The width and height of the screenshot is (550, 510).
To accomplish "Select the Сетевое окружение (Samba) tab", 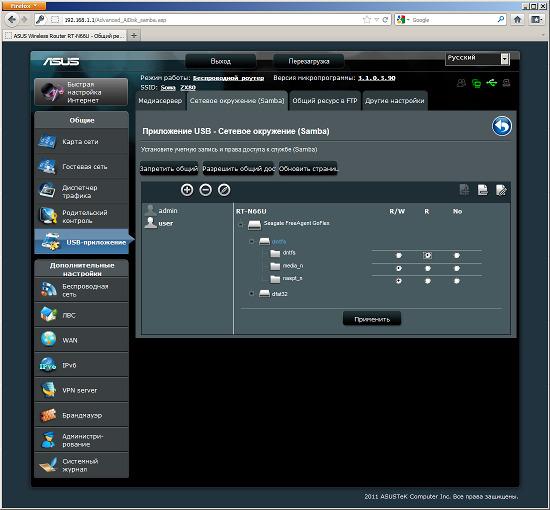I will [x=237, y=101].
